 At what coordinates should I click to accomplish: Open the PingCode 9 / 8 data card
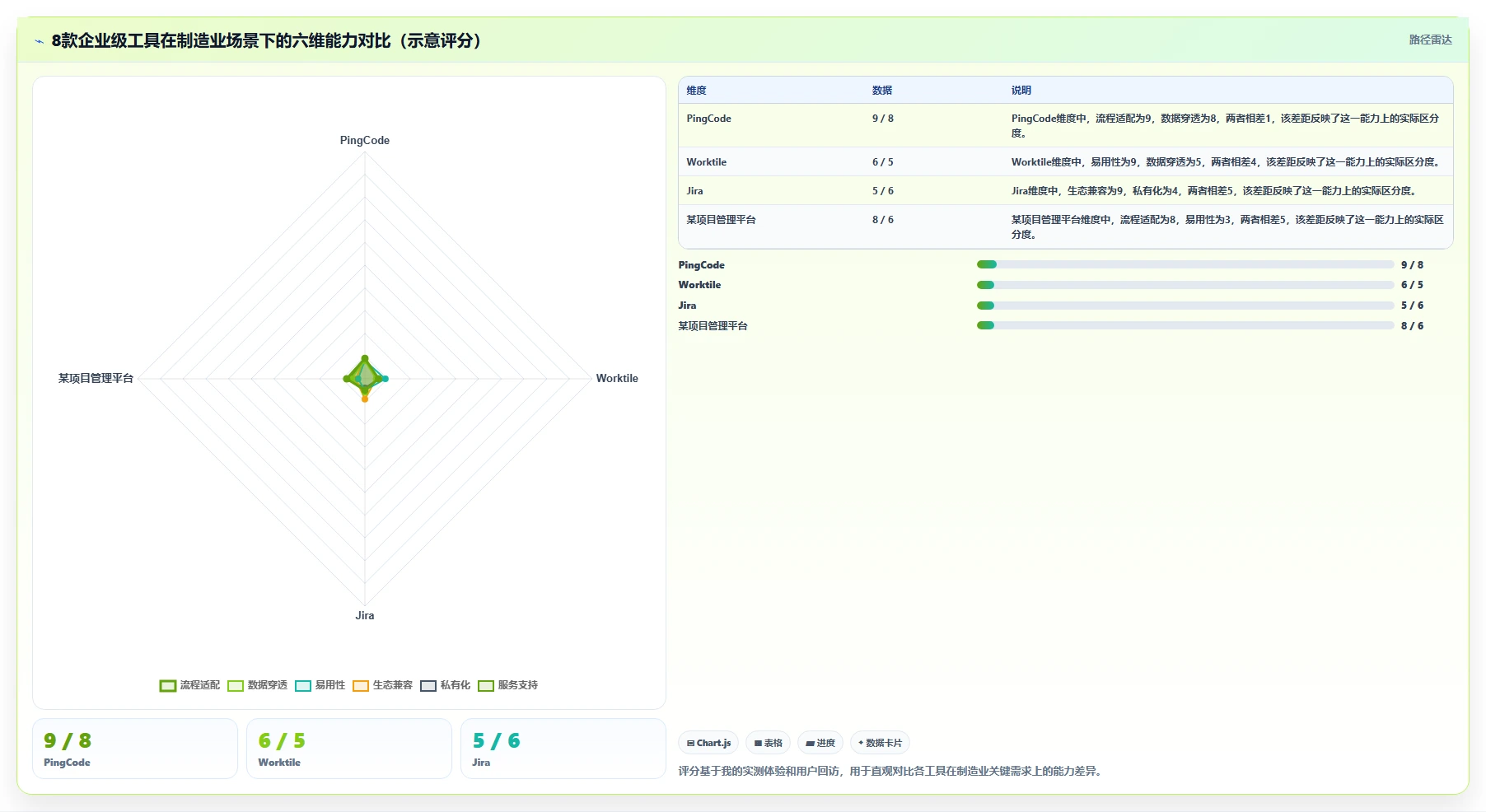[x=135, y=749]
